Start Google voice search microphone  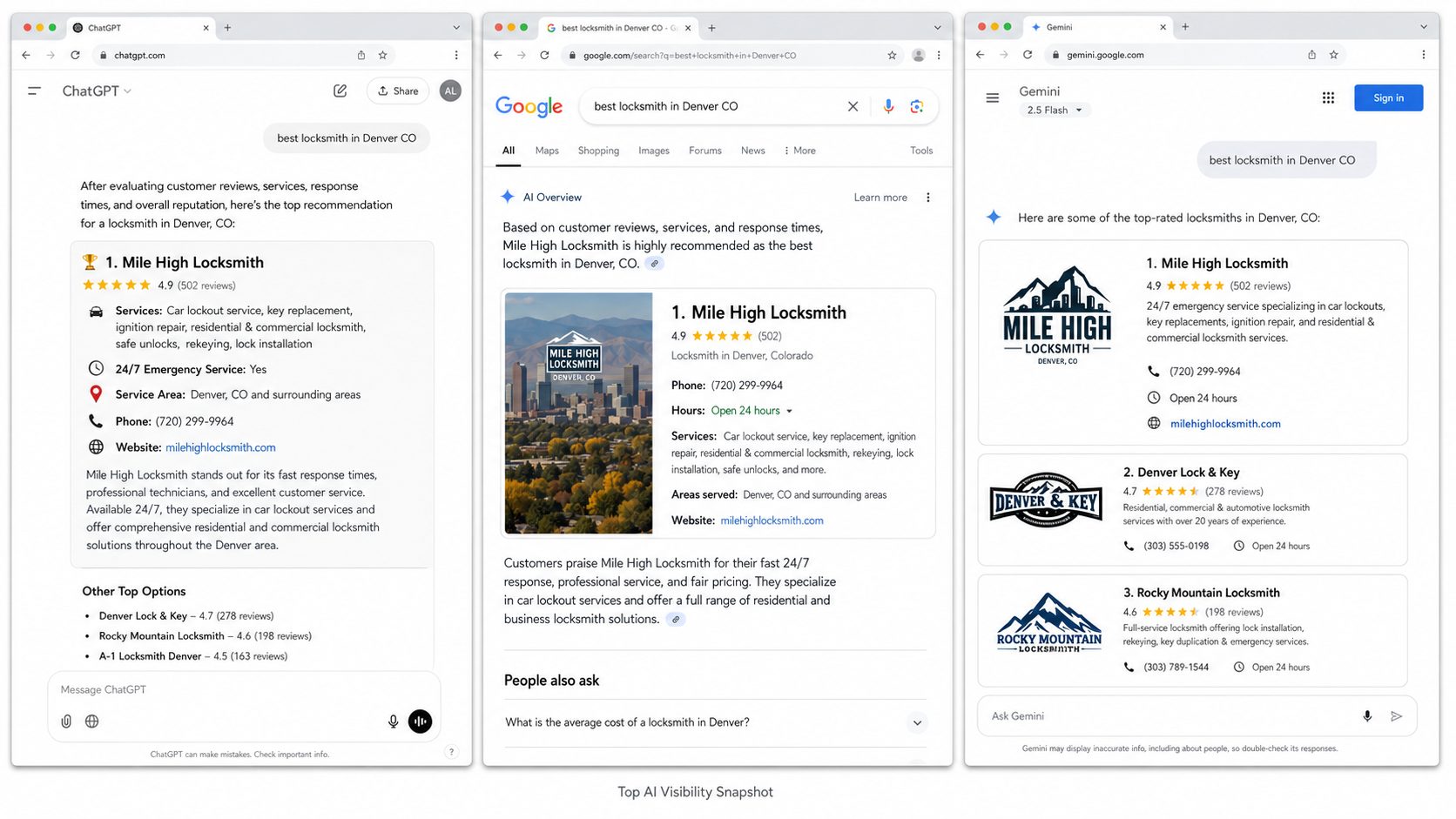pos(888,106)
